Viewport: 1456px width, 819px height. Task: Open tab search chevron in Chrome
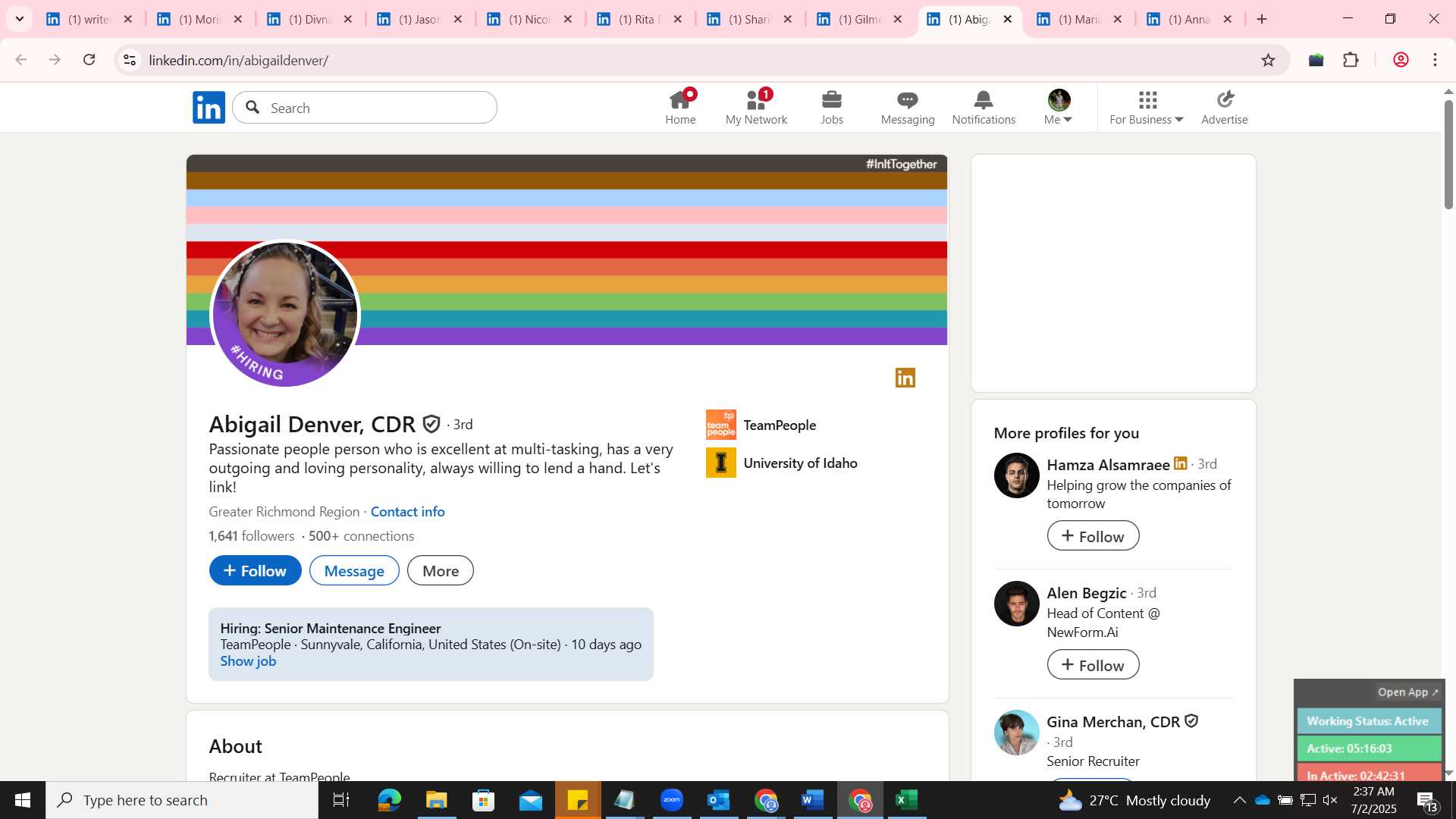(x=20, y=19)
